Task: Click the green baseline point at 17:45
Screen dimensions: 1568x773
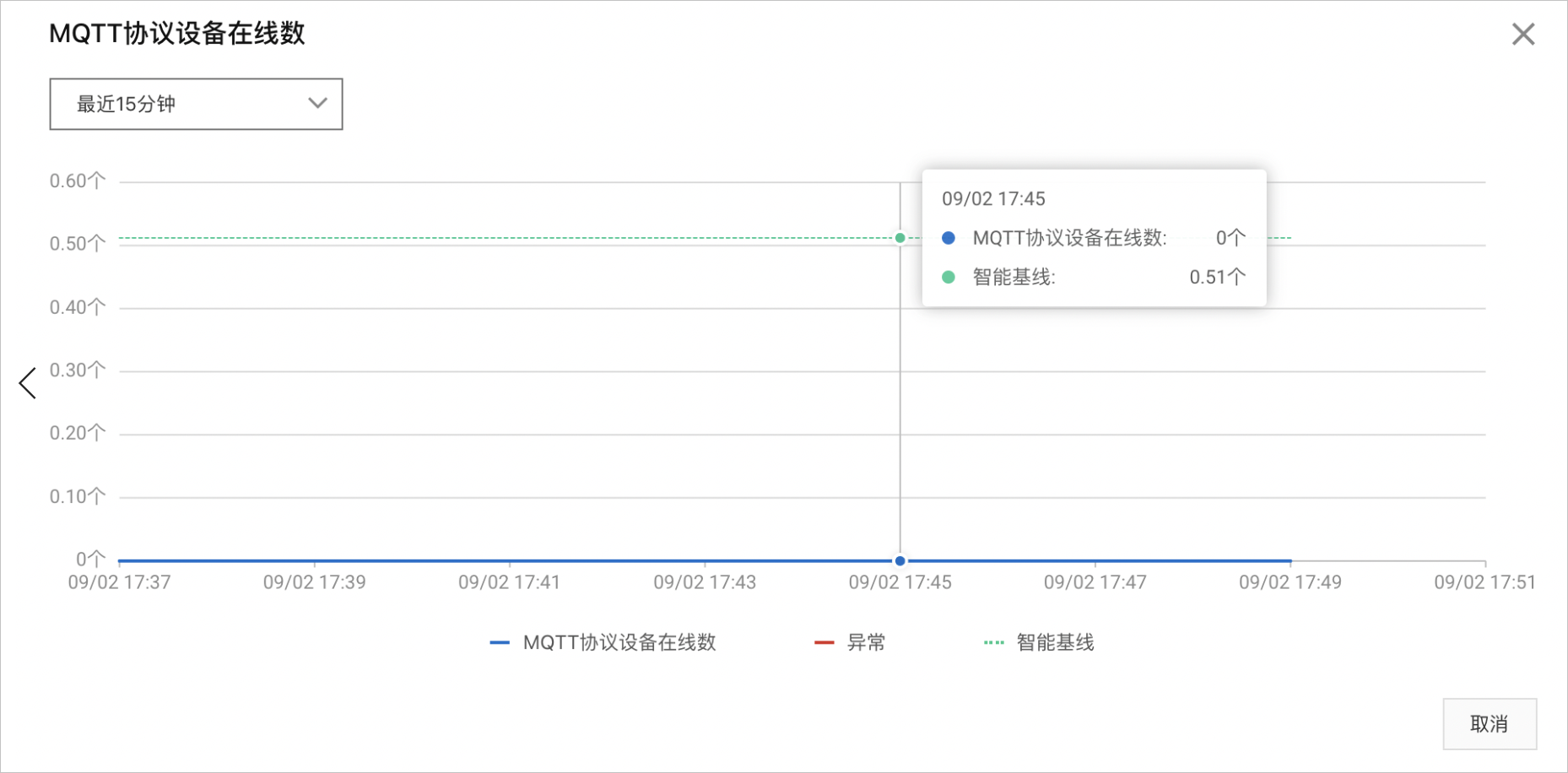Action: pos(900,238)
